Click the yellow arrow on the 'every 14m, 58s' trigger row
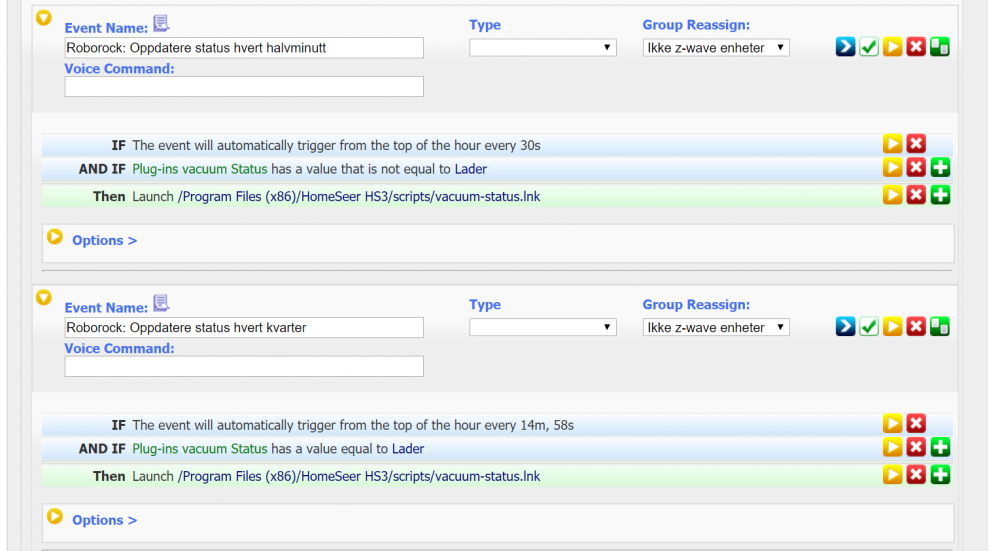This screenshot has height=551, width=1000. tap(893, 425)
